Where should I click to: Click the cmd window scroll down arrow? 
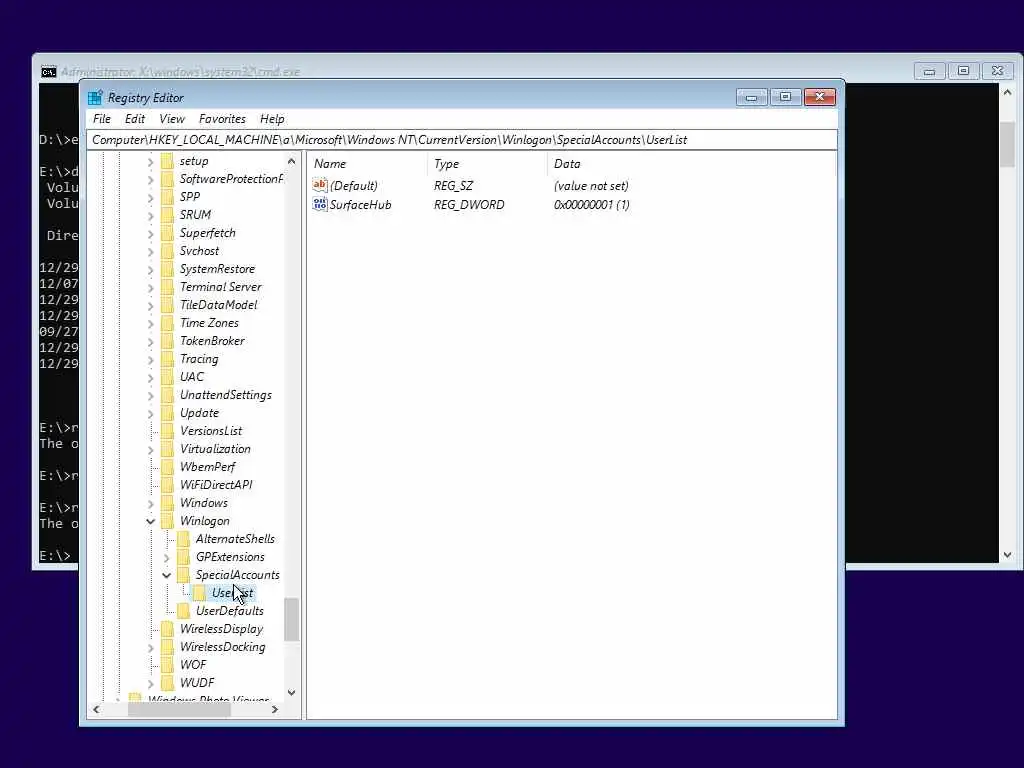1007,554
